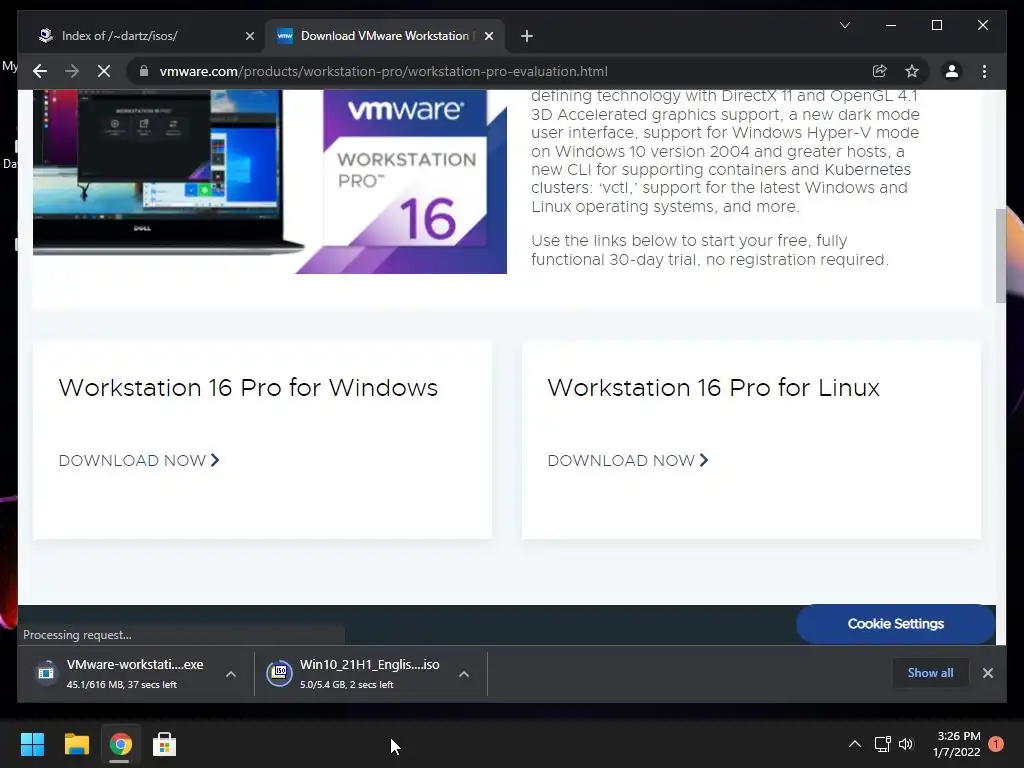Expand options for VMware-workstation exe download
This screenshot has width=1024, height=768.
click(x=231, y=674)
